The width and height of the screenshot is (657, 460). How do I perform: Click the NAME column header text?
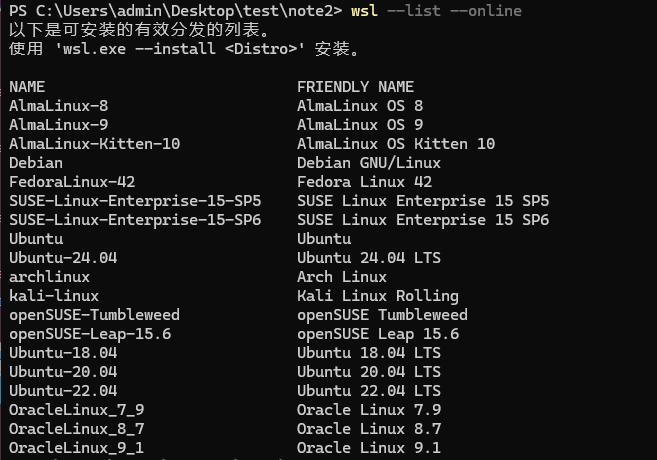tap(27, 87)
